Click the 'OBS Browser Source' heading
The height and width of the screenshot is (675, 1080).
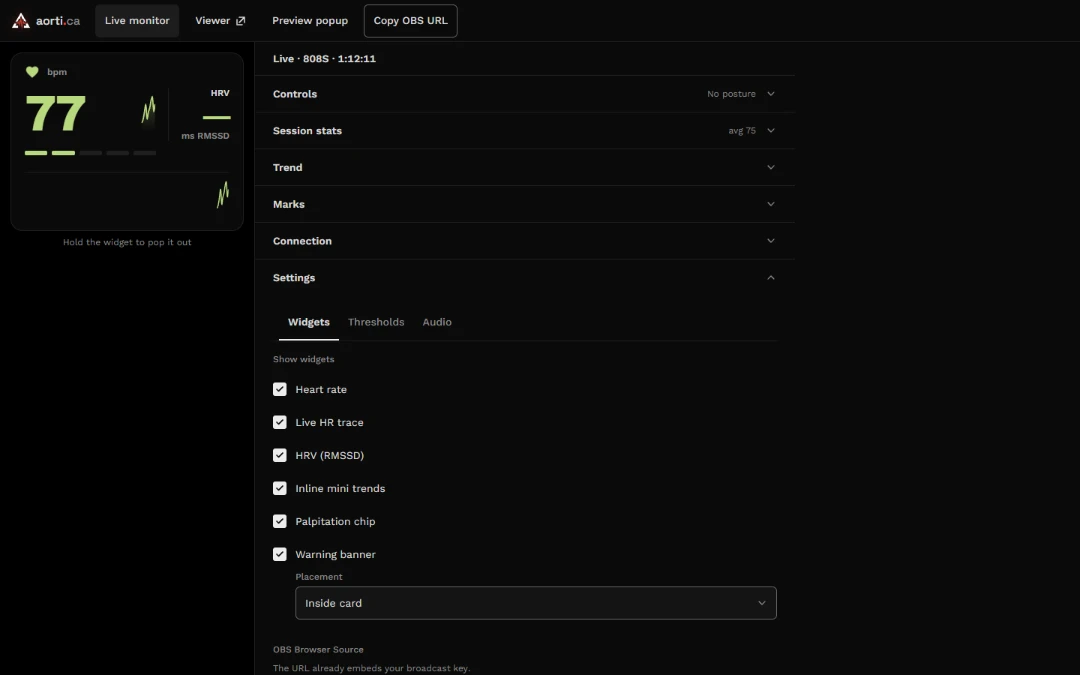pyautogui.click(x=318, y=650)
